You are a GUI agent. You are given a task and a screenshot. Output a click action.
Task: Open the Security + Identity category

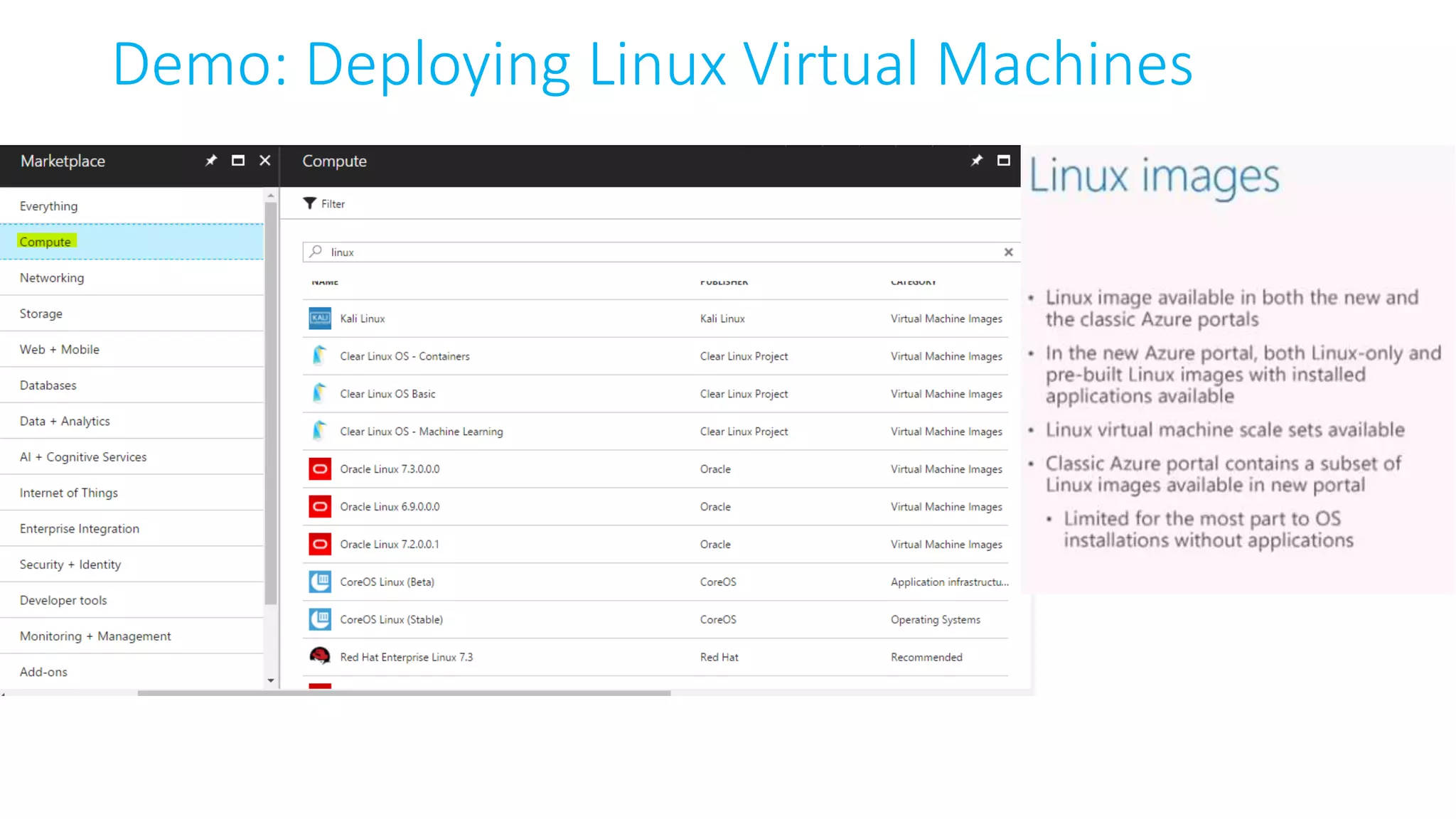pyautogui.click(x=132, y=564)
